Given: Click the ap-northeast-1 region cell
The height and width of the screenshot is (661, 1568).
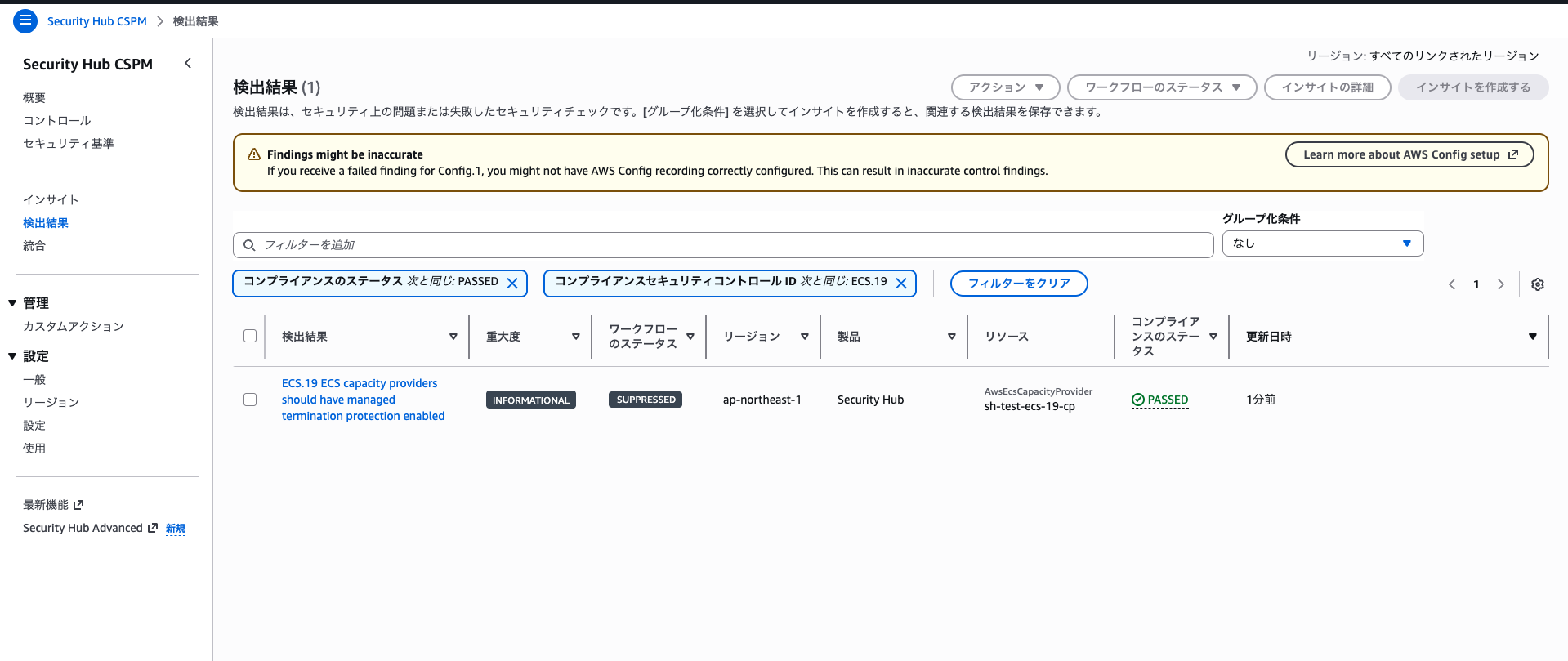Looking at the screenshot, I should pyautogui.click(x=762, y=400).
